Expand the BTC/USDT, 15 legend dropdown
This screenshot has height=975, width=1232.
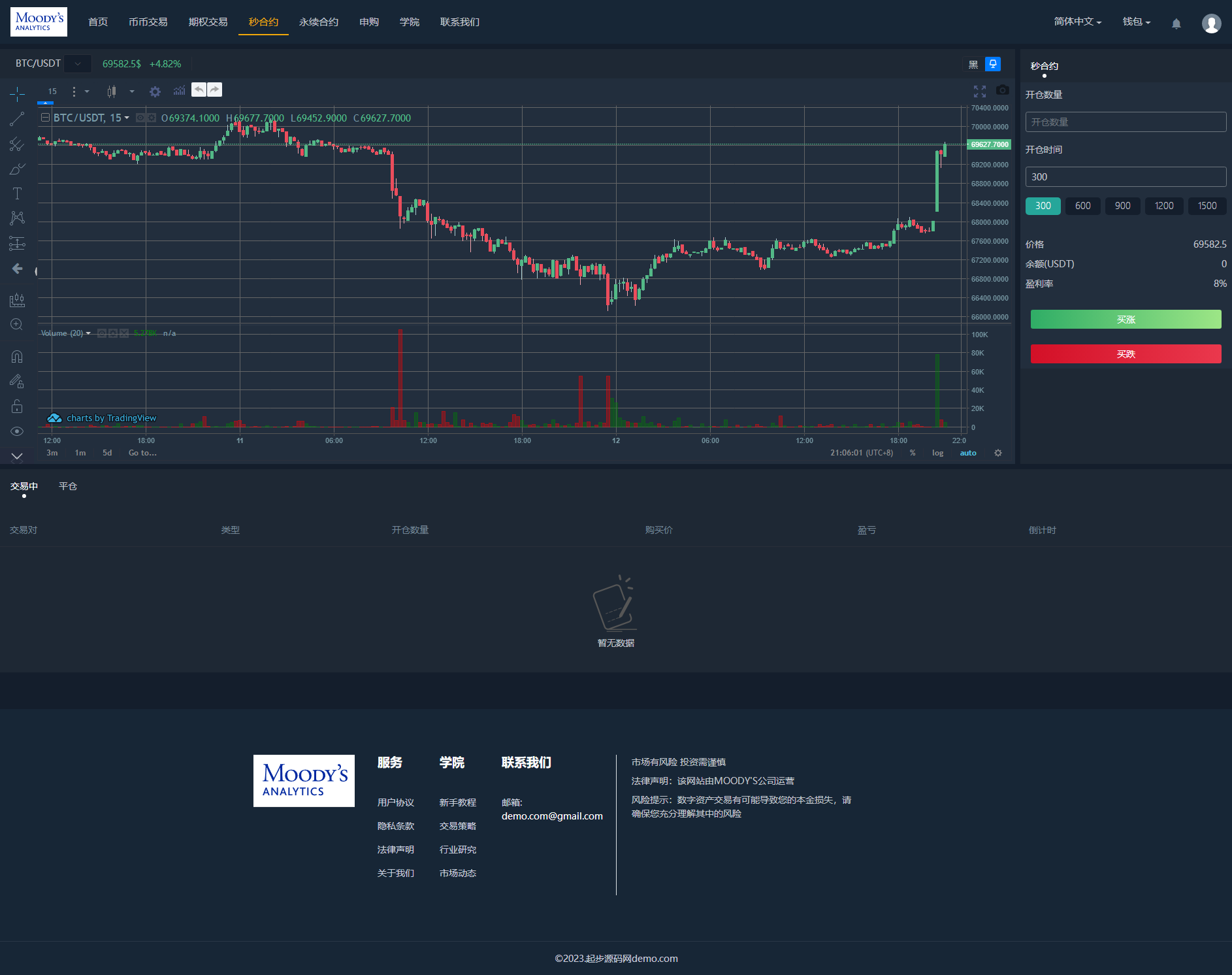coord(127,118)
